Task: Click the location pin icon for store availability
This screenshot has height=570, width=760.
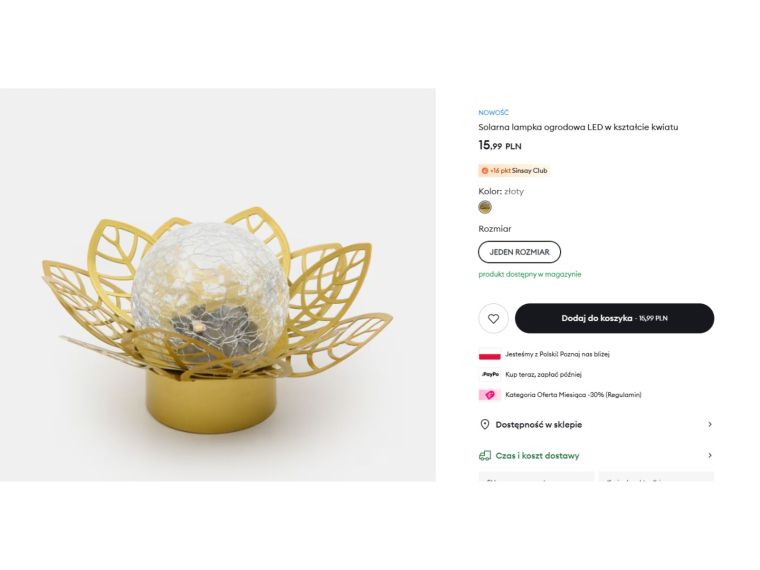Action: click(x=485, y=424)
